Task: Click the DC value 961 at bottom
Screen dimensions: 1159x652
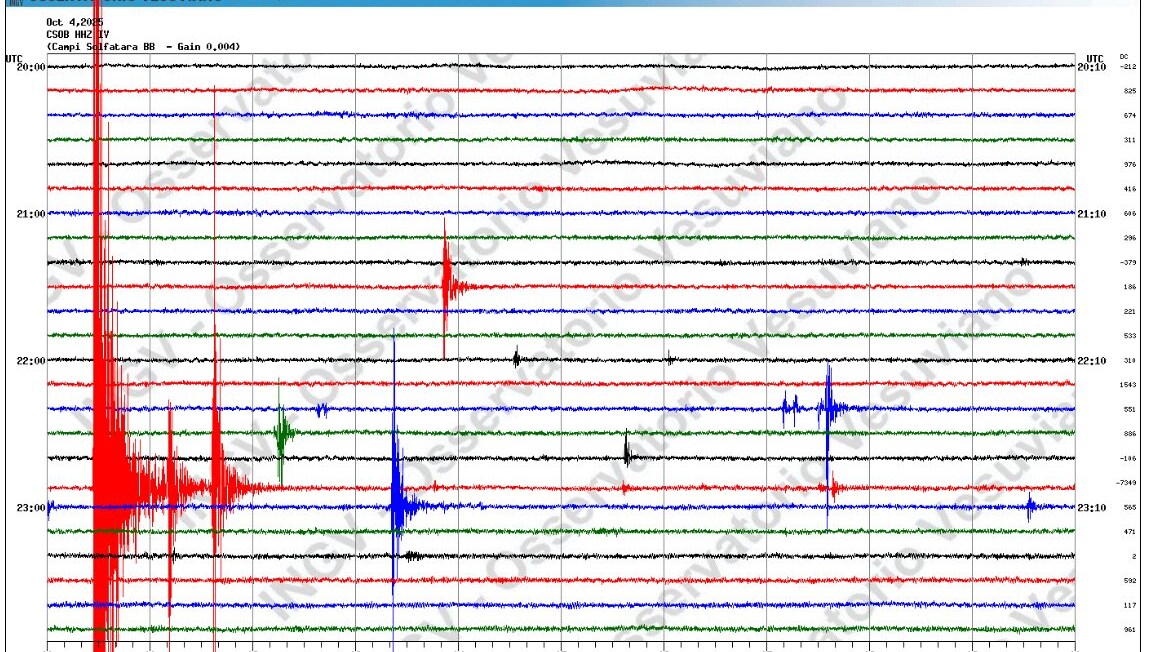Action: point(1129,630)
